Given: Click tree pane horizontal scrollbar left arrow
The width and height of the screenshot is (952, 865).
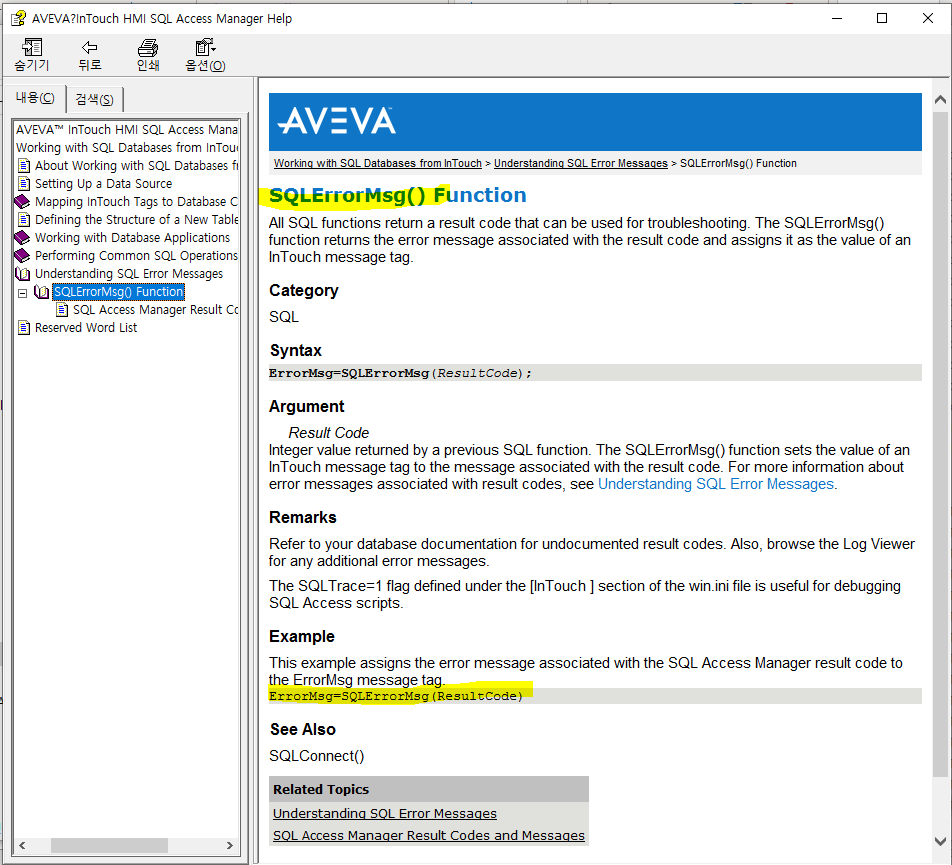Looking at the screenshot, I should [22, 845].
